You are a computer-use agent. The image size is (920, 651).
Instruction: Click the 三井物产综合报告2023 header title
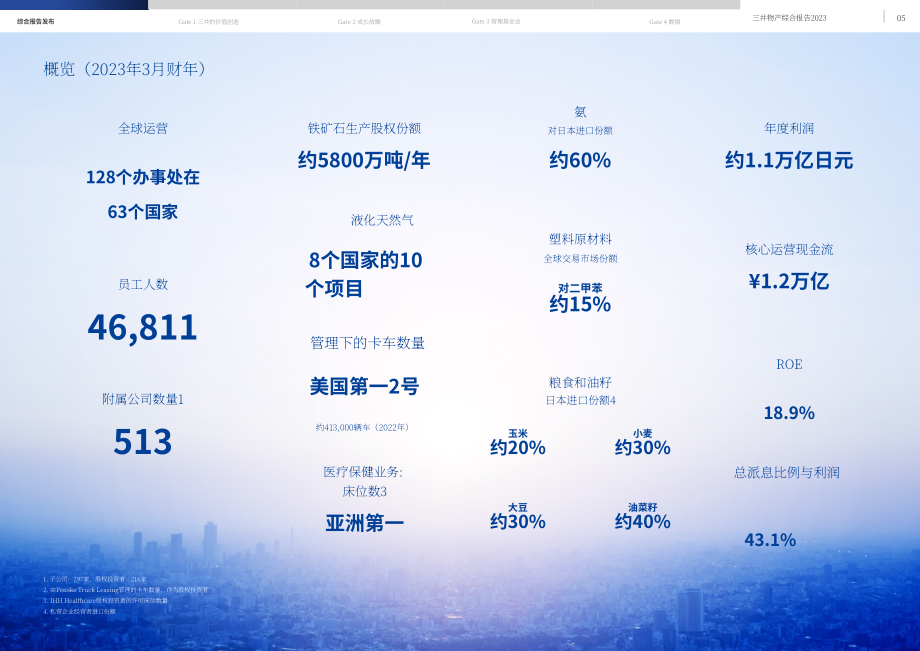click(789, 18)
